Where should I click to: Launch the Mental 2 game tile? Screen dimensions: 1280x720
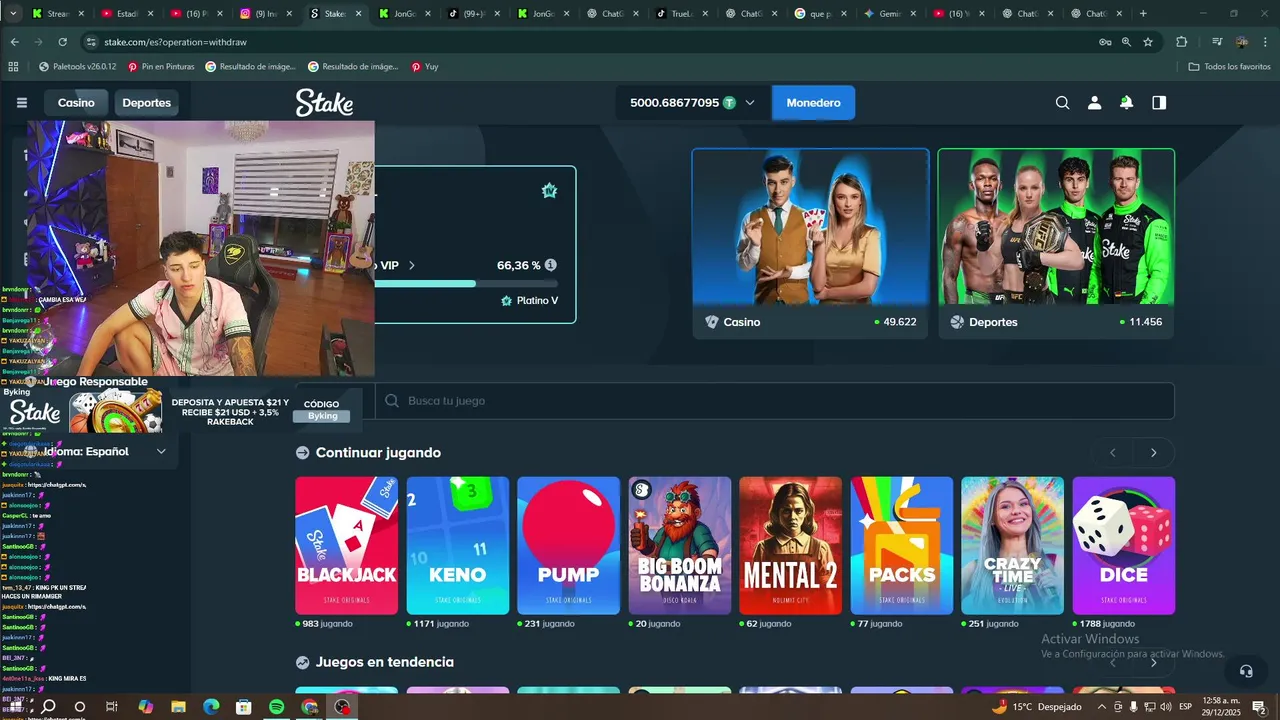[790, 545]
